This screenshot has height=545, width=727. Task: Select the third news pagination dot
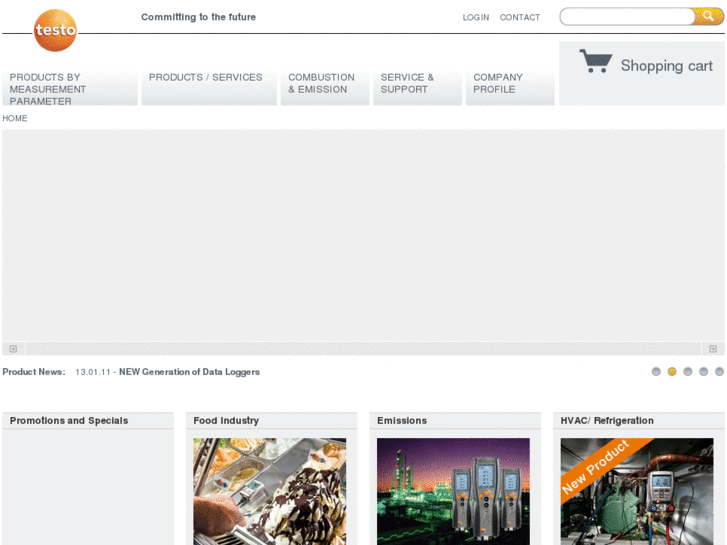(x=688, y=372)
